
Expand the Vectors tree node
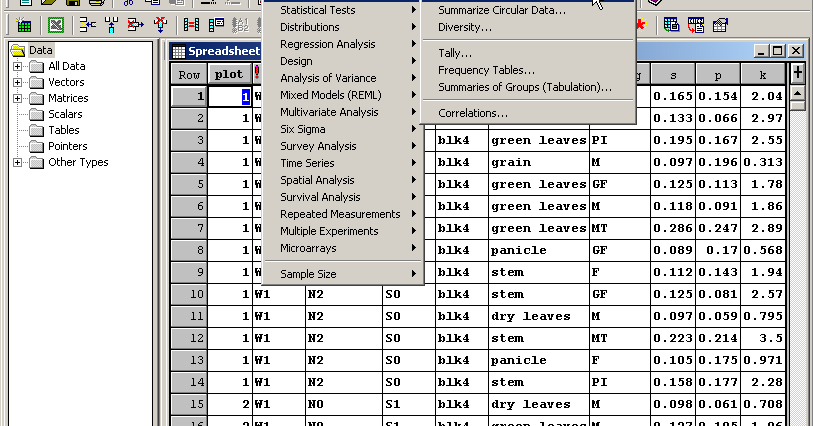tap(18, 82)
